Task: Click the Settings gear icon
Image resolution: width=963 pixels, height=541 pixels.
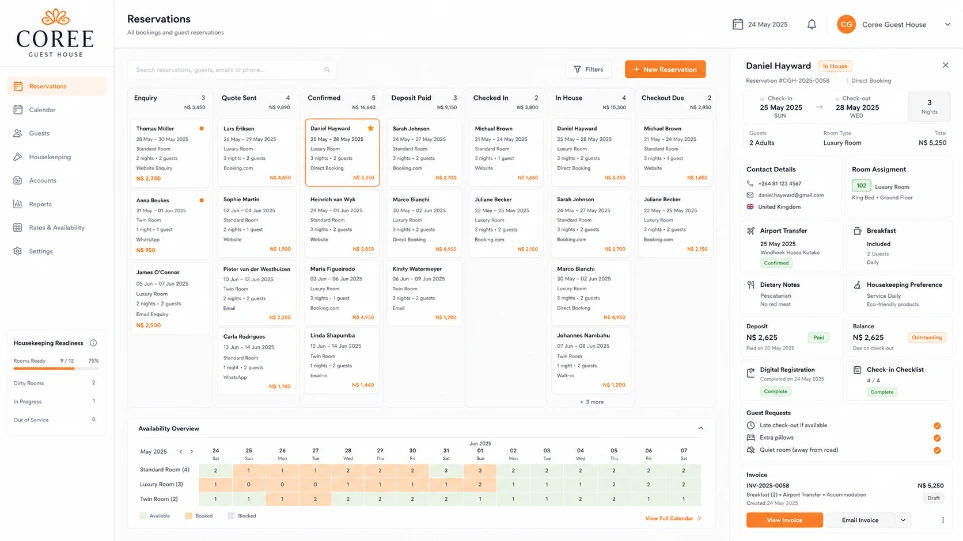Action: point(18,251)
